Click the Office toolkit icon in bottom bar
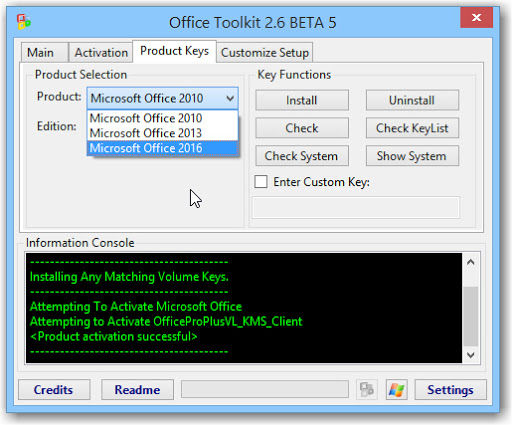 (x=367, y=389)
